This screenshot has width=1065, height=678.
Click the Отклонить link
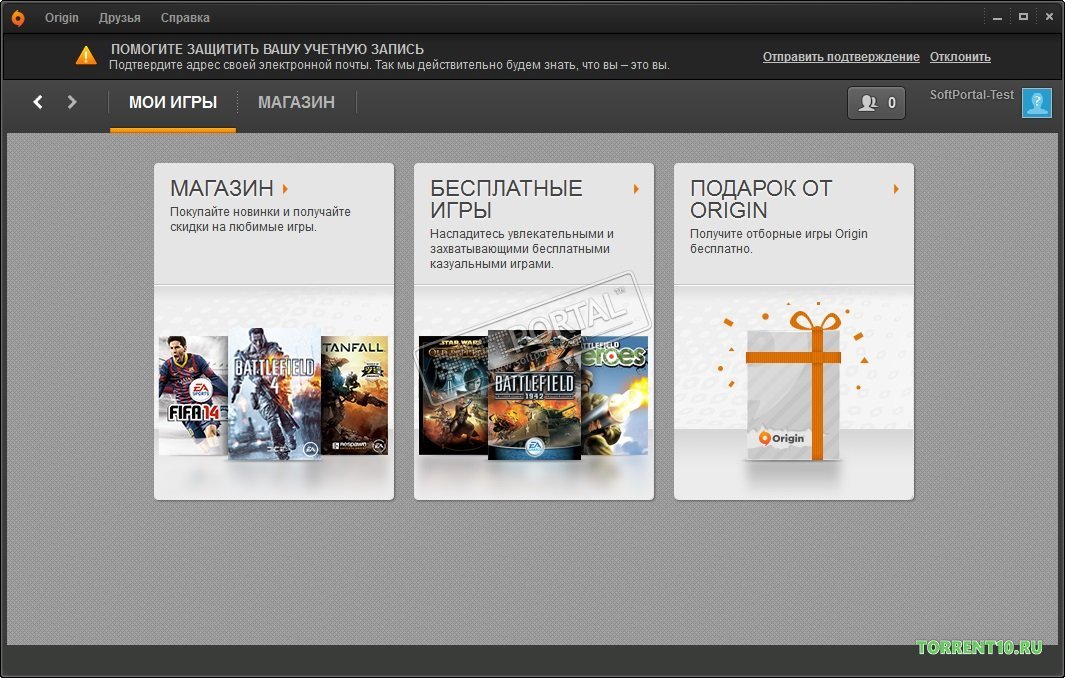pos(960,57)
